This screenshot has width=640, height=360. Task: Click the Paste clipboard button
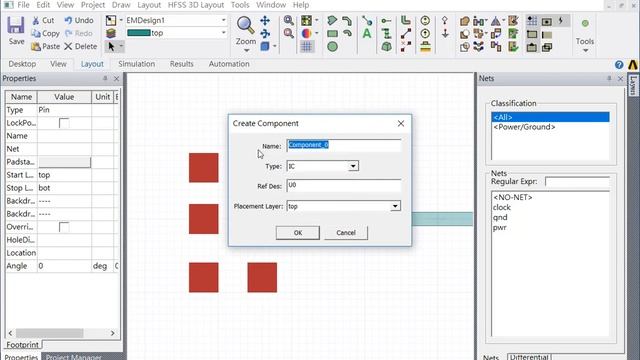pos(46,47)
